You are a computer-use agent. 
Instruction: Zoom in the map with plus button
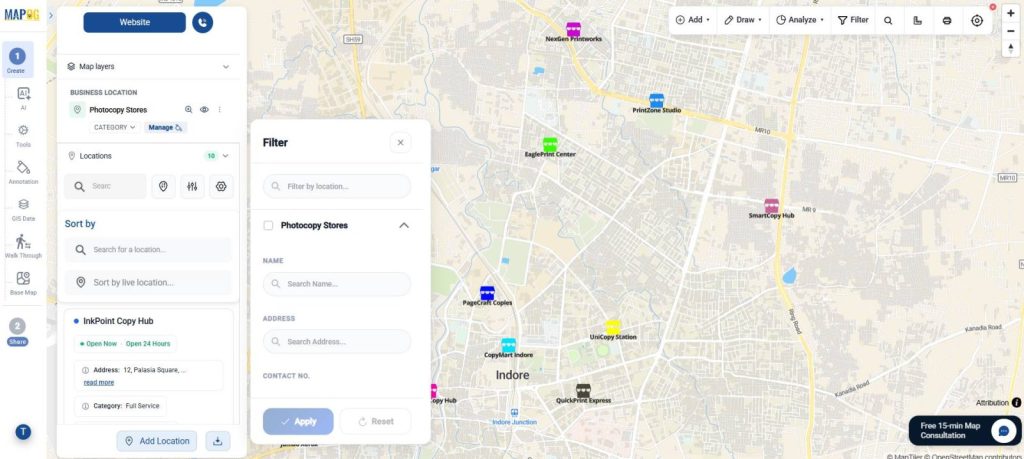(x=1011, y=14)
